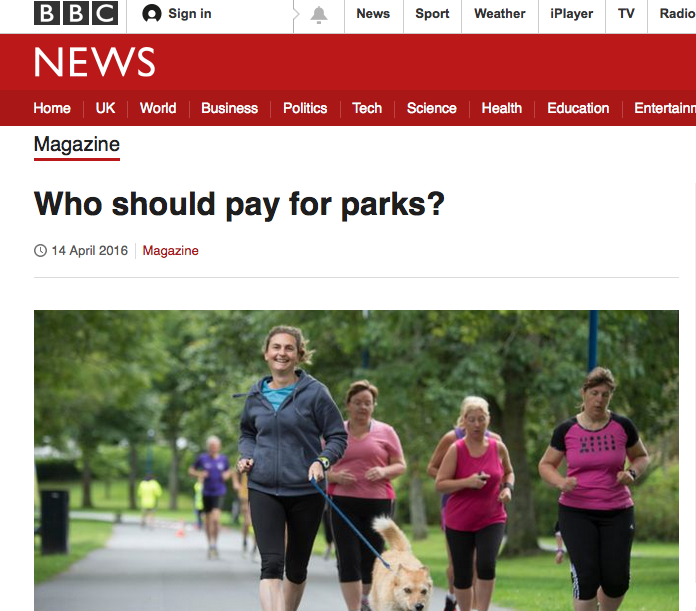Select Home in the news navigation

click(x=52, y=108)
